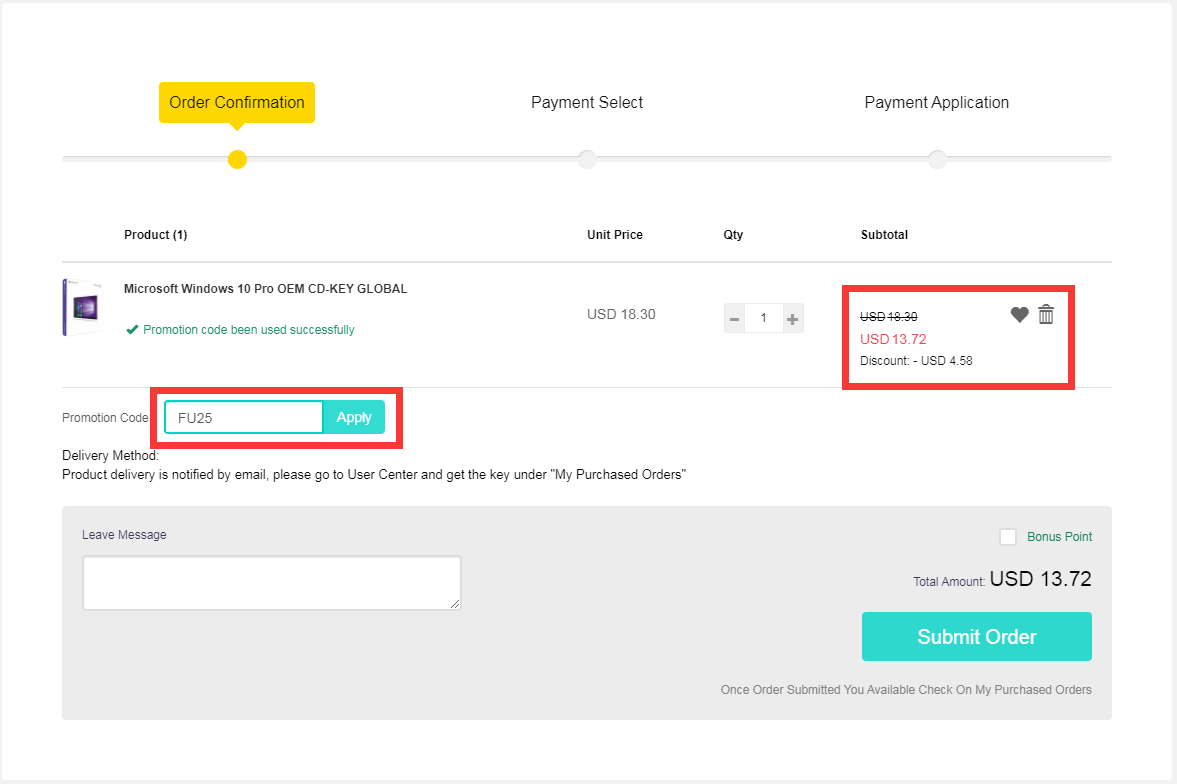Click the green promotion success checkmark

click(132, 330)
